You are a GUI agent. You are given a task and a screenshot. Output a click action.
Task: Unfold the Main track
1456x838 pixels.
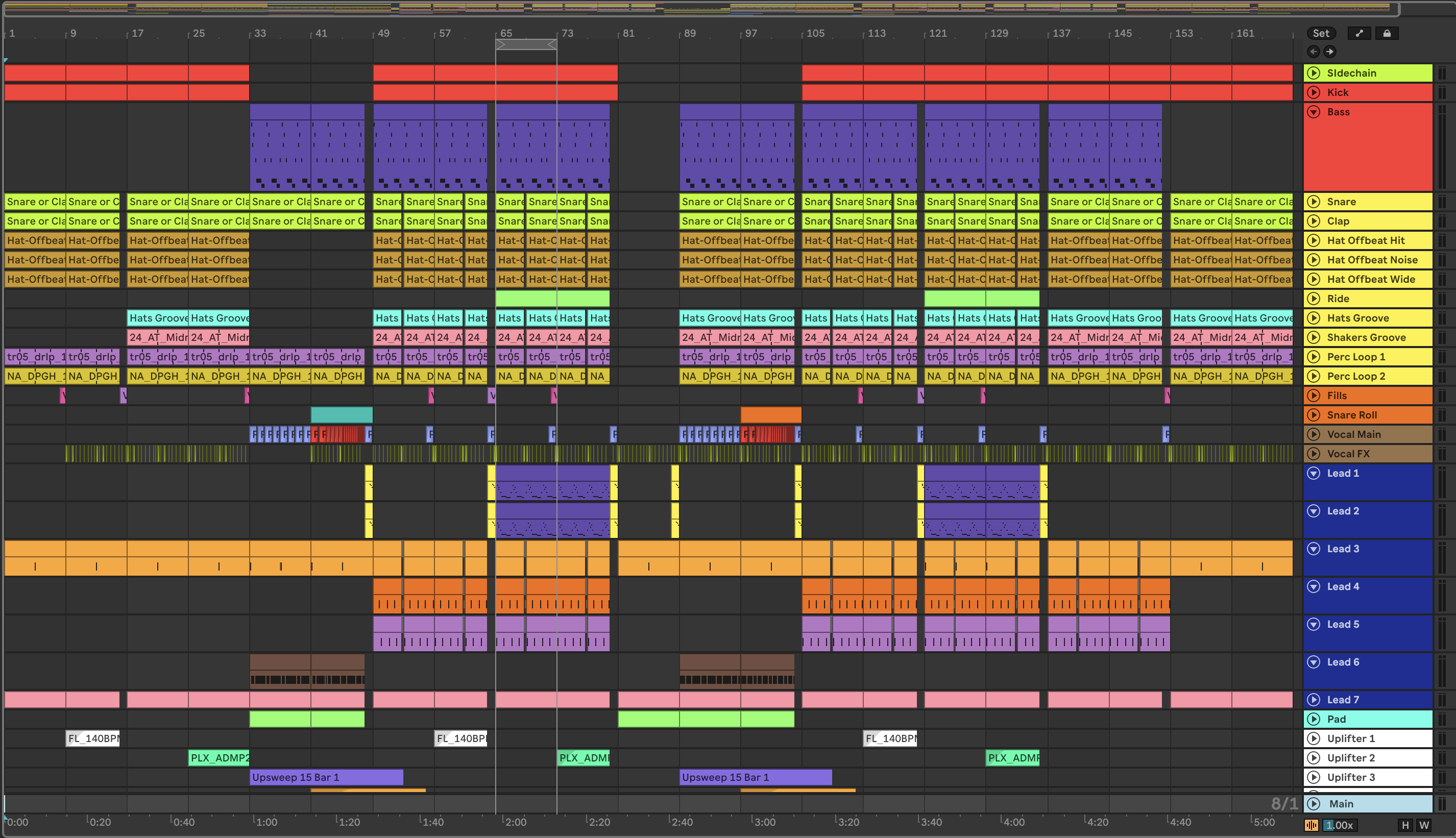(x=1313, y=803)
